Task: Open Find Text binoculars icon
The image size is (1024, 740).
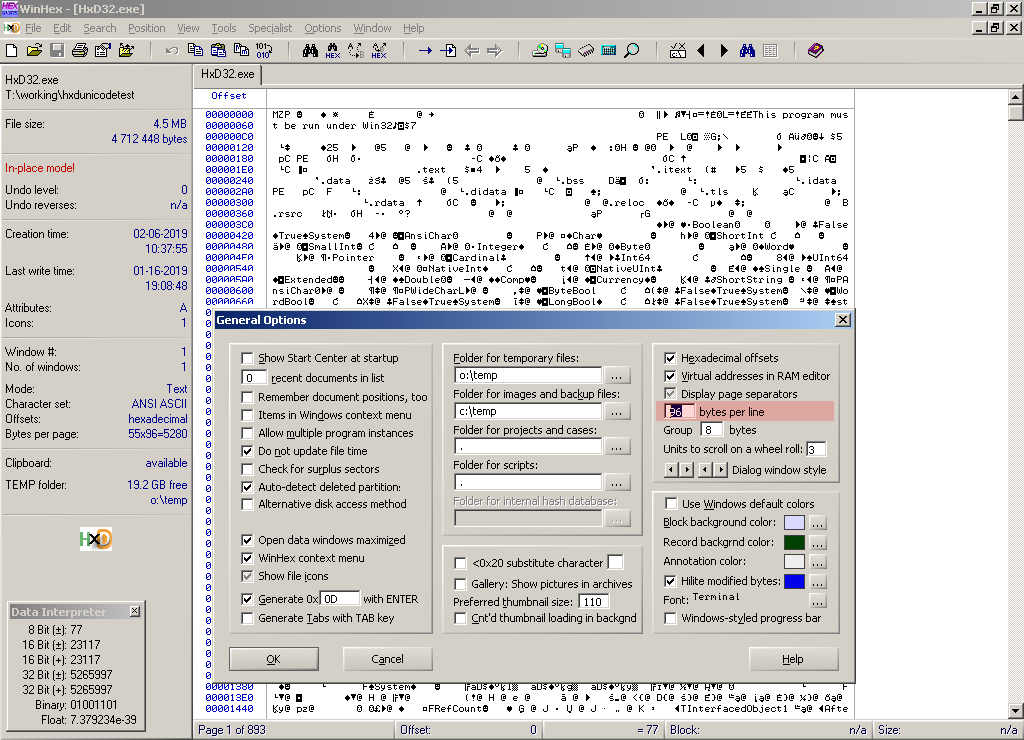Action: tap(310, 50)
